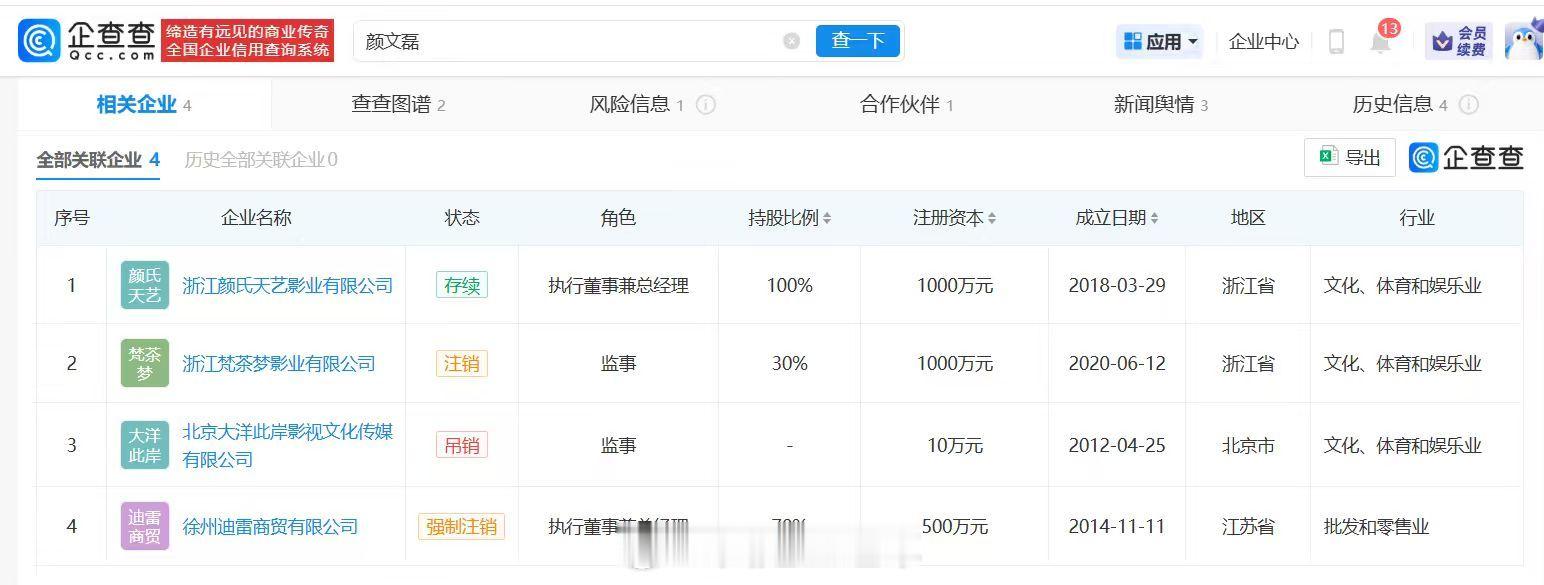Viewport: 1544px width, 585px height.
Task: Sort the table by 成立日期
Action: pos(1117,218)
